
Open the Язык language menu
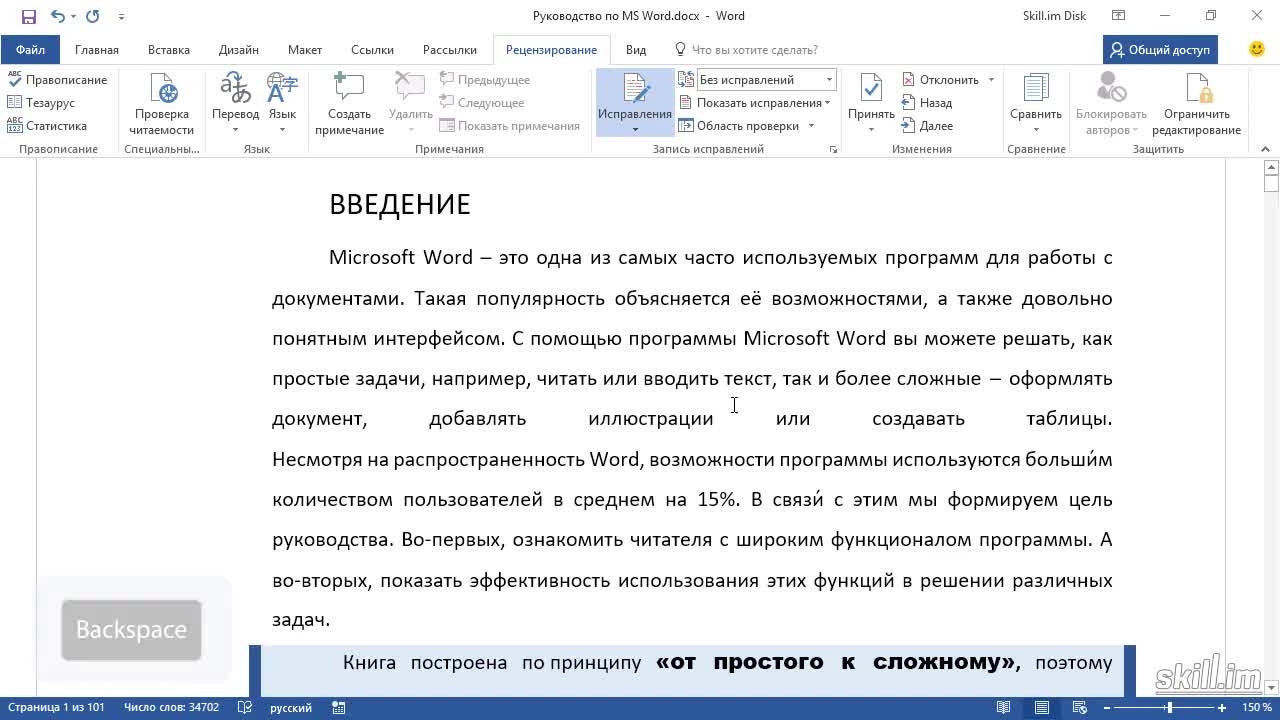282,104
